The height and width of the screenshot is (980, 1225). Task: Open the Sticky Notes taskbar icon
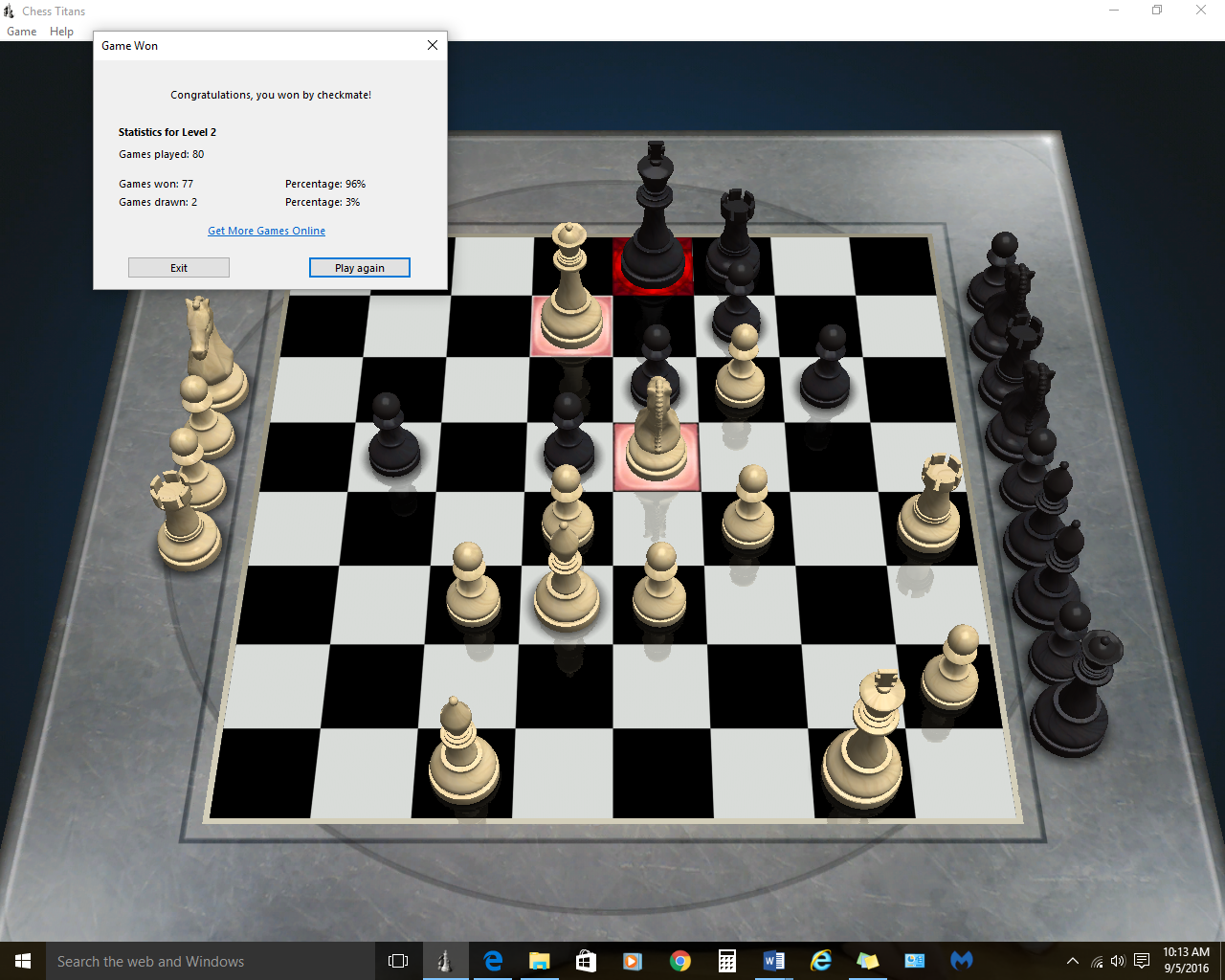click(x=868, y=961)
